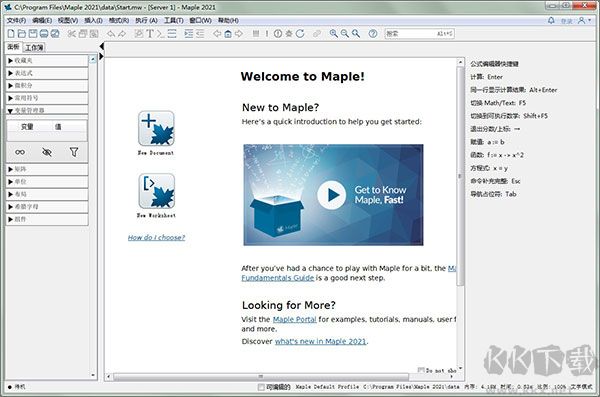Insert Maple prompt with >_ icon
The height and width of the screenshot is (397, 600).
[161, 34]
